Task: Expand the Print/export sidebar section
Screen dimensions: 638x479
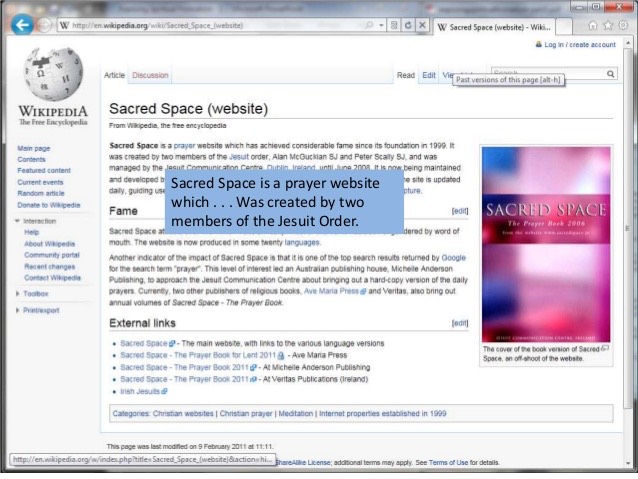Action: (x=37, y=311)
